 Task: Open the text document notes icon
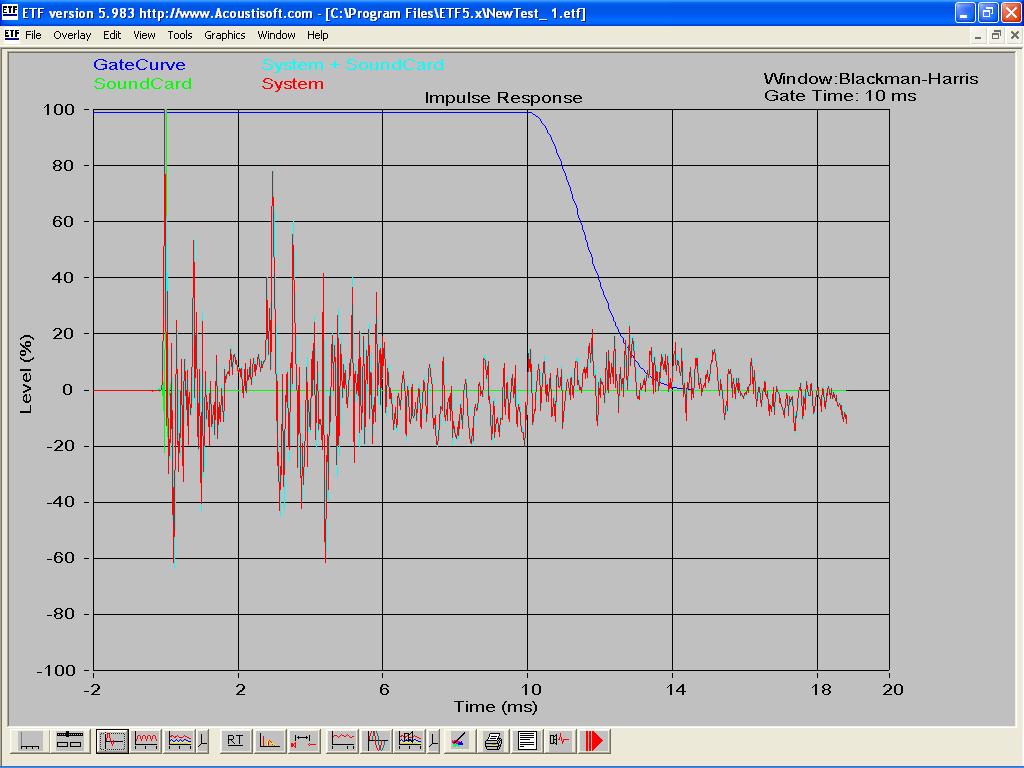pyautogui.click(x=527, y=741)
